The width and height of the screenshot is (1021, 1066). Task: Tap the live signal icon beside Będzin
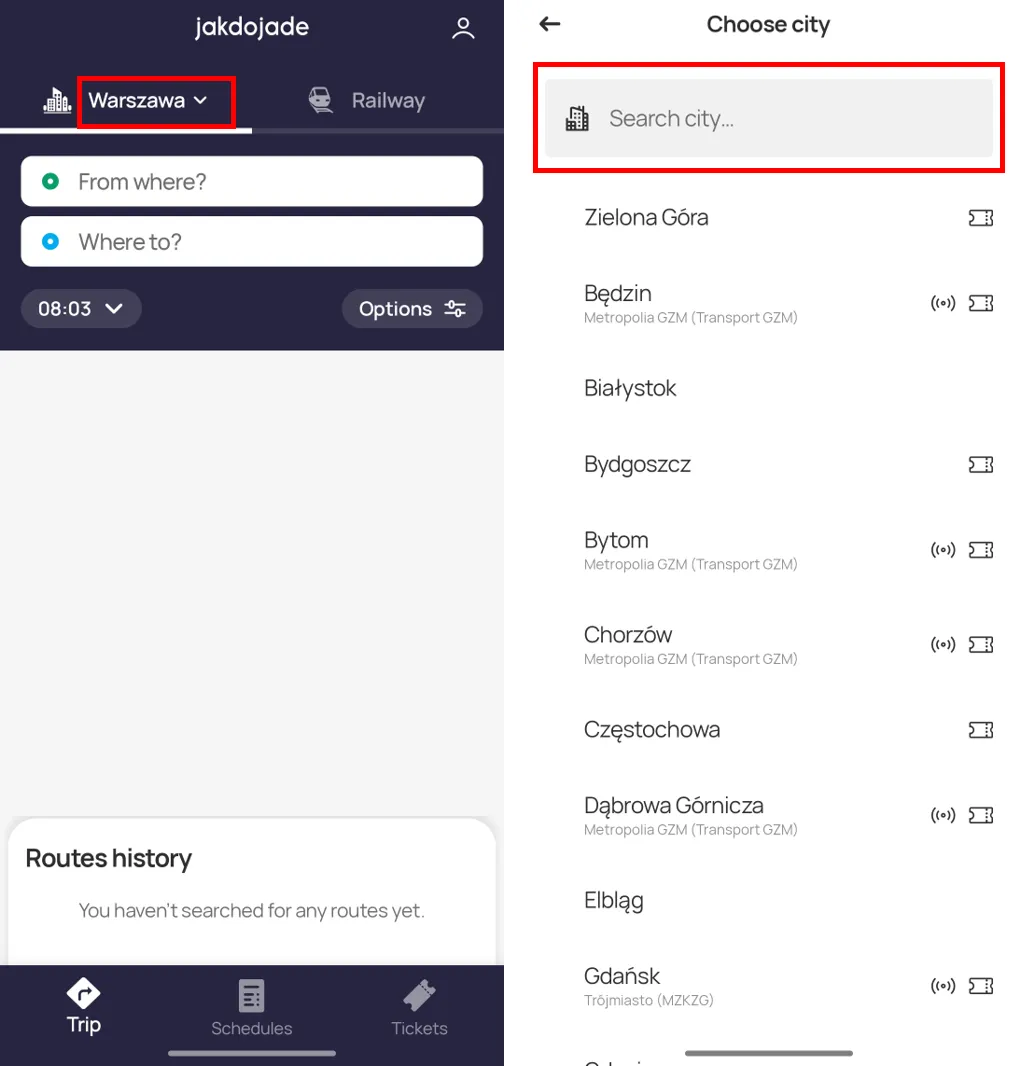943,303
